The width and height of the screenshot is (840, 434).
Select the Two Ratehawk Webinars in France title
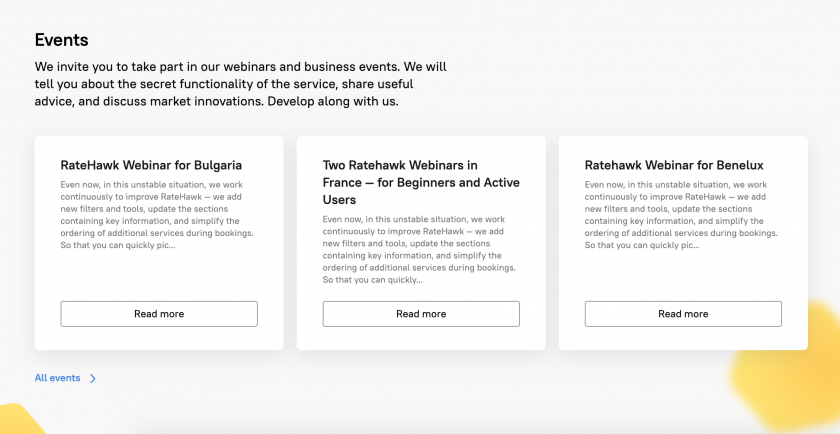click(421, 182)
